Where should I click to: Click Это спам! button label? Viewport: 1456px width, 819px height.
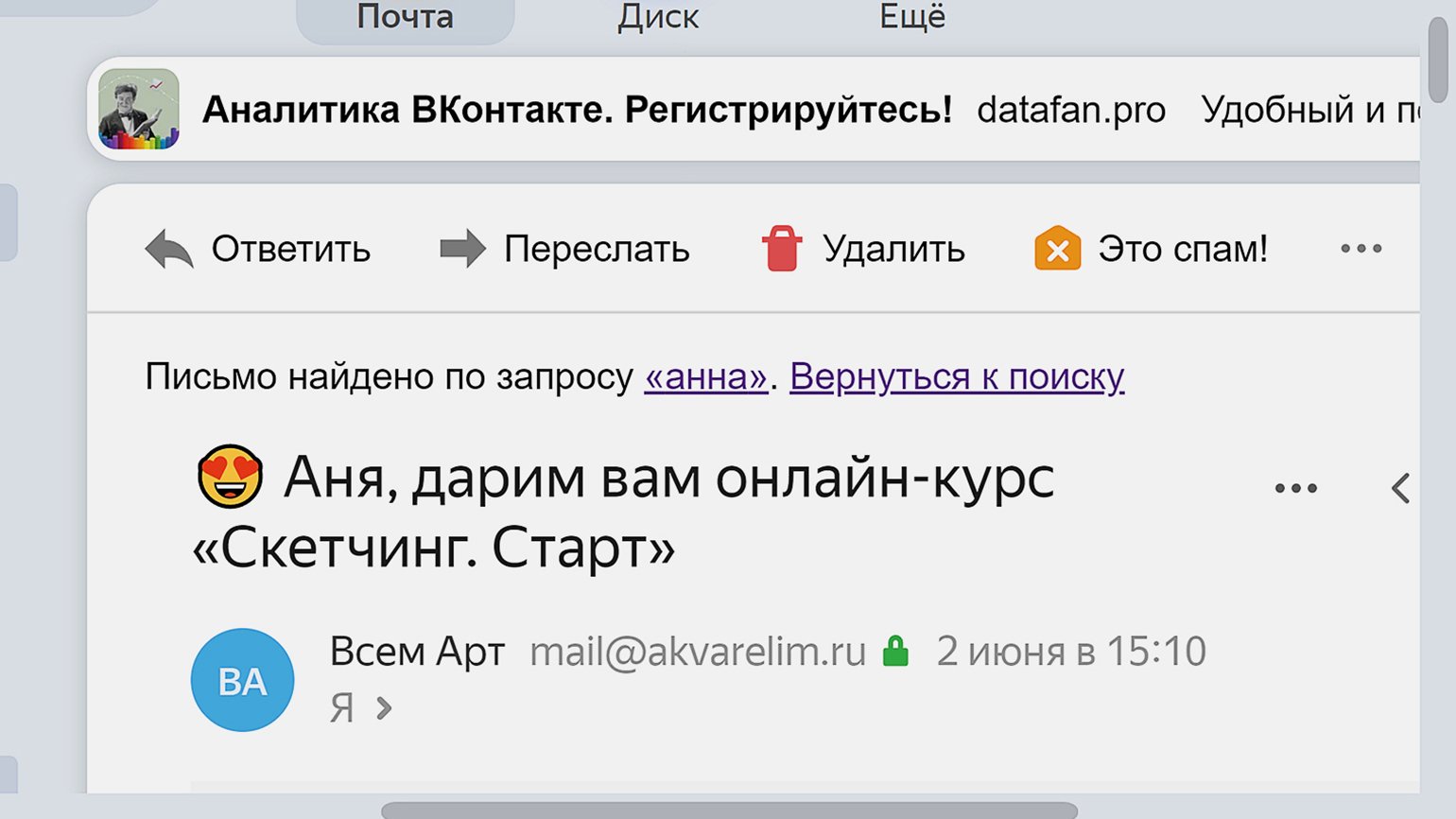coord(1182,249)
